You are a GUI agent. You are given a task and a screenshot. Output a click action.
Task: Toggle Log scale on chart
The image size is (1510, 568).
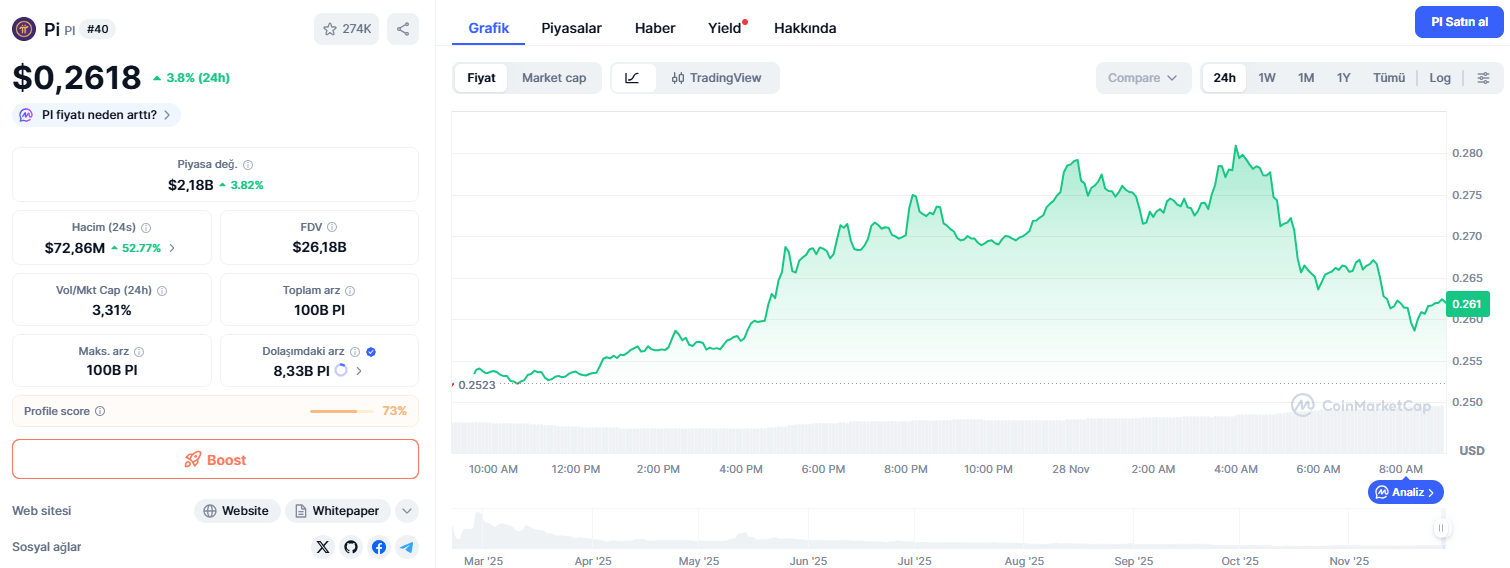[x=1440, y=78]
